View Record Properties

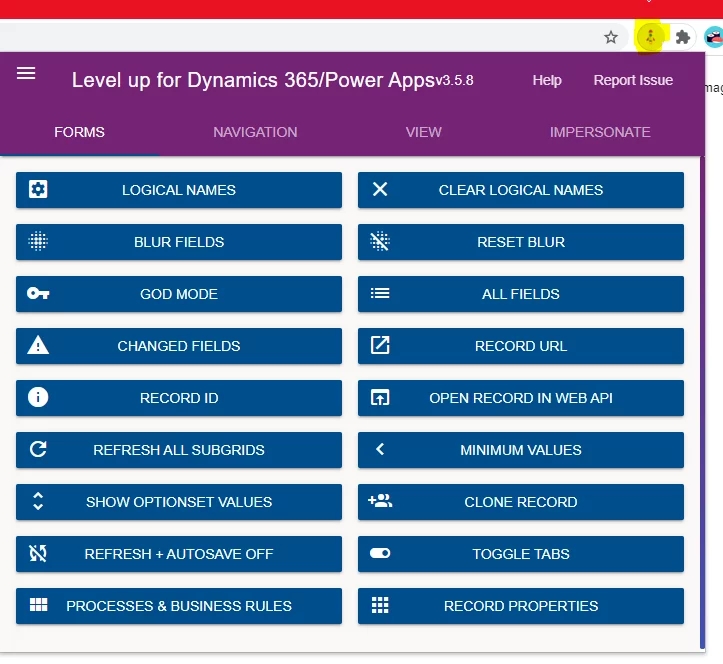[521, 606]
